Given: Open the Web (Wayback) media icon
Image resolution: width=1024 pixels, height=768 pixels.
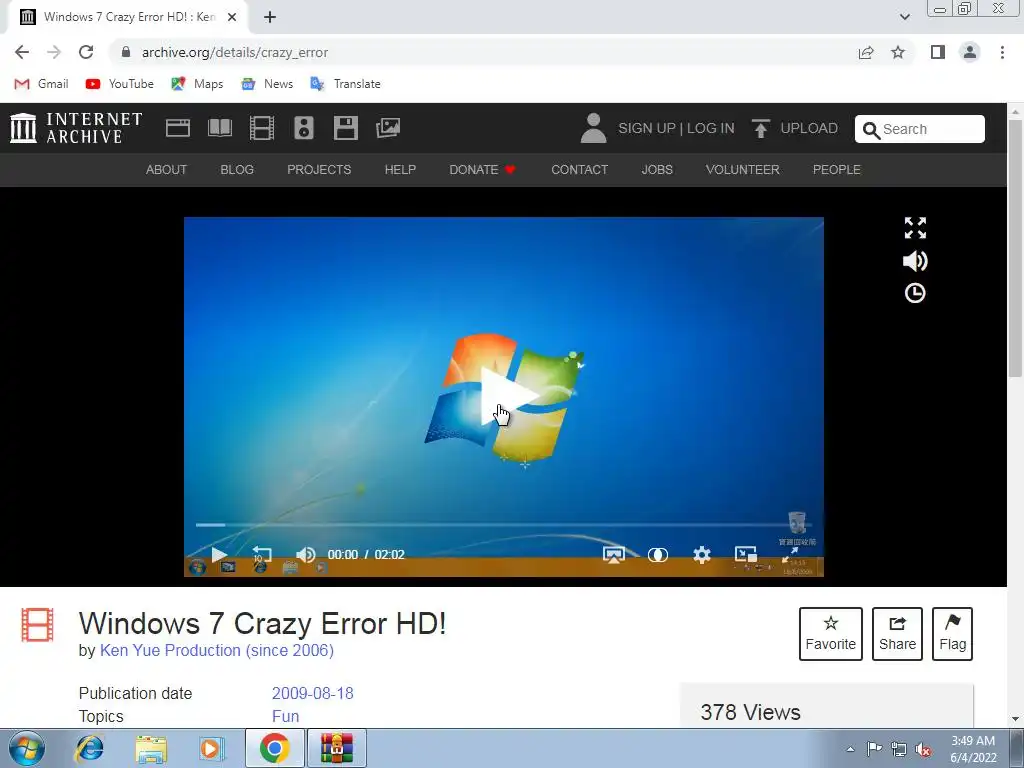Looking at the screenshot, I should click(x=178, y=128).
